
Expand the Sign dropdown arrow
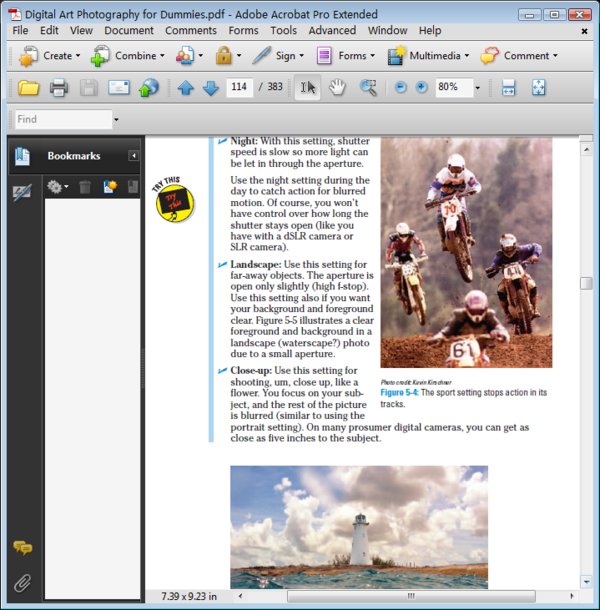click(302, 56)
